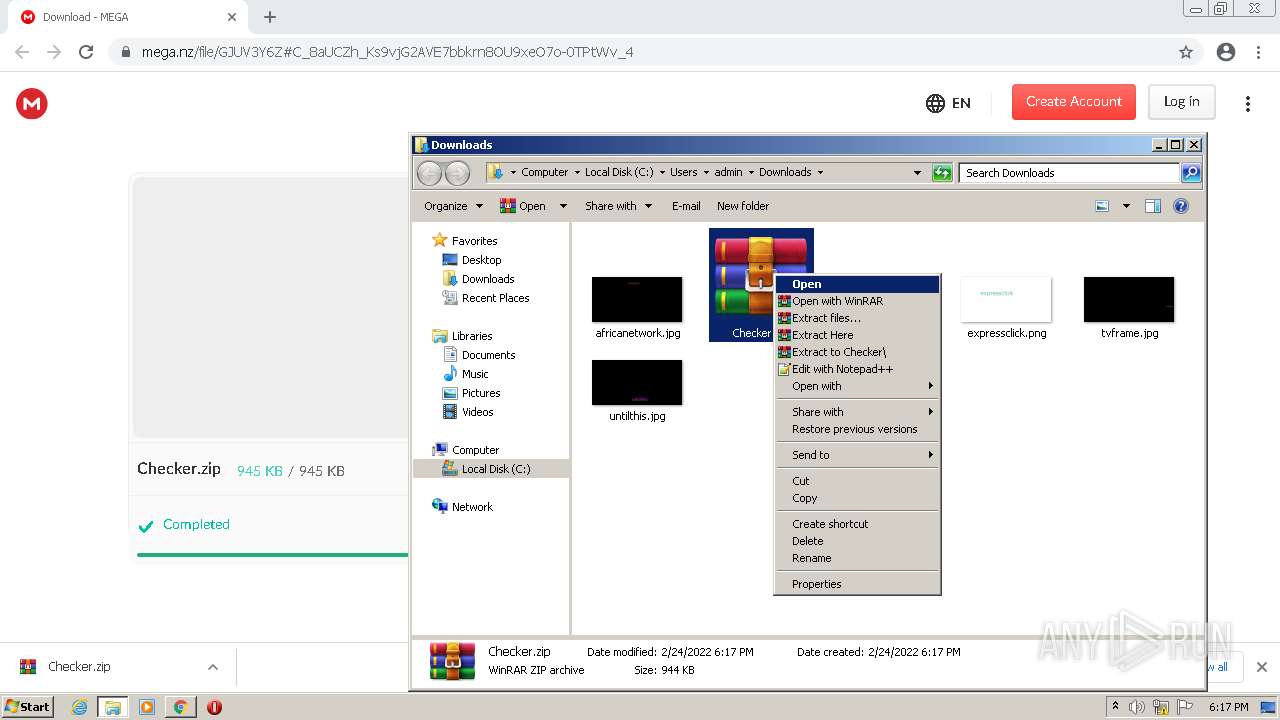Expand the Share with context submenu
This screenshot has height=720, width=1280.
tap(857, 412)
